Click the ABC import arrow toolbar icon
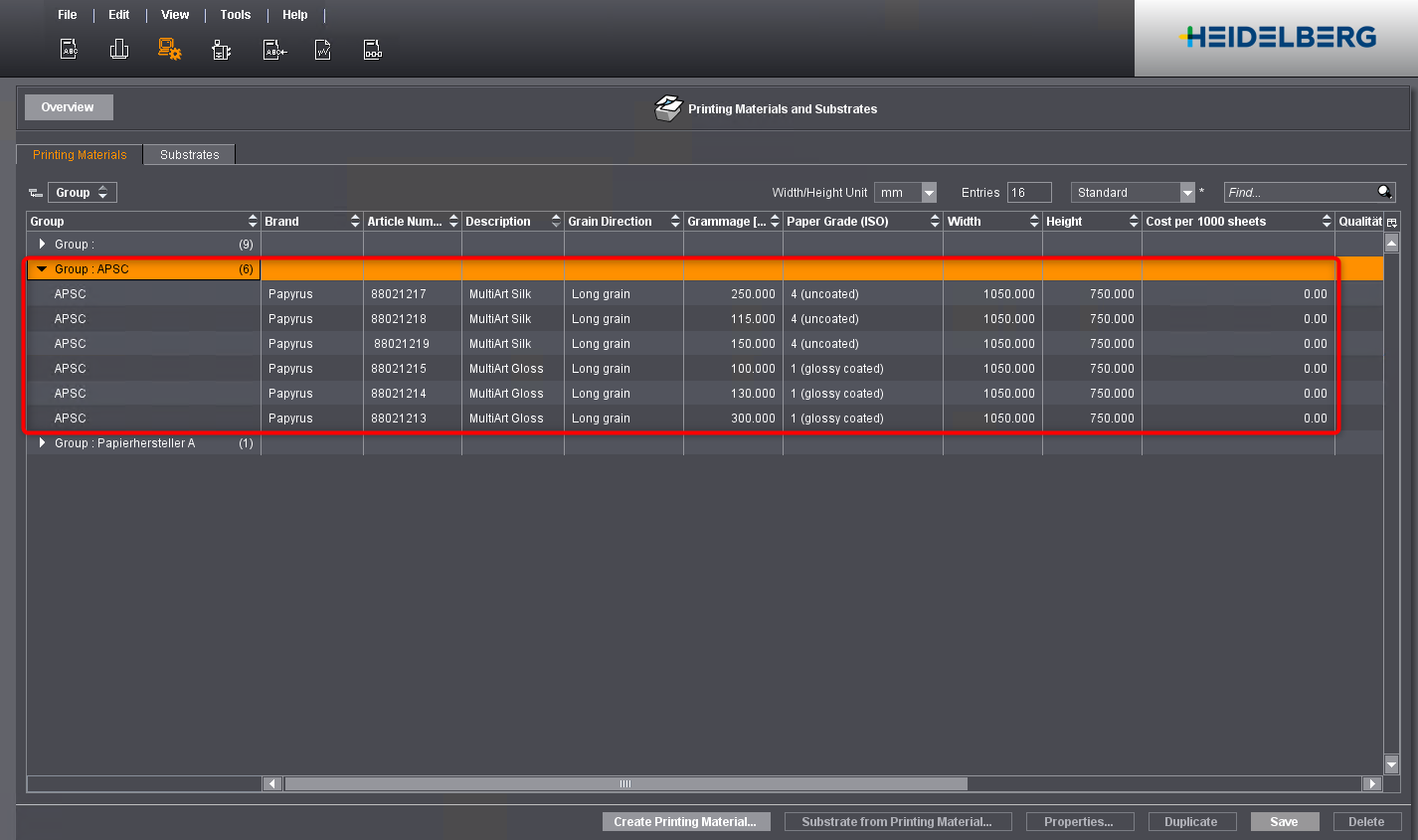Viewport: 1418px width, 840px height. point(273,50)
